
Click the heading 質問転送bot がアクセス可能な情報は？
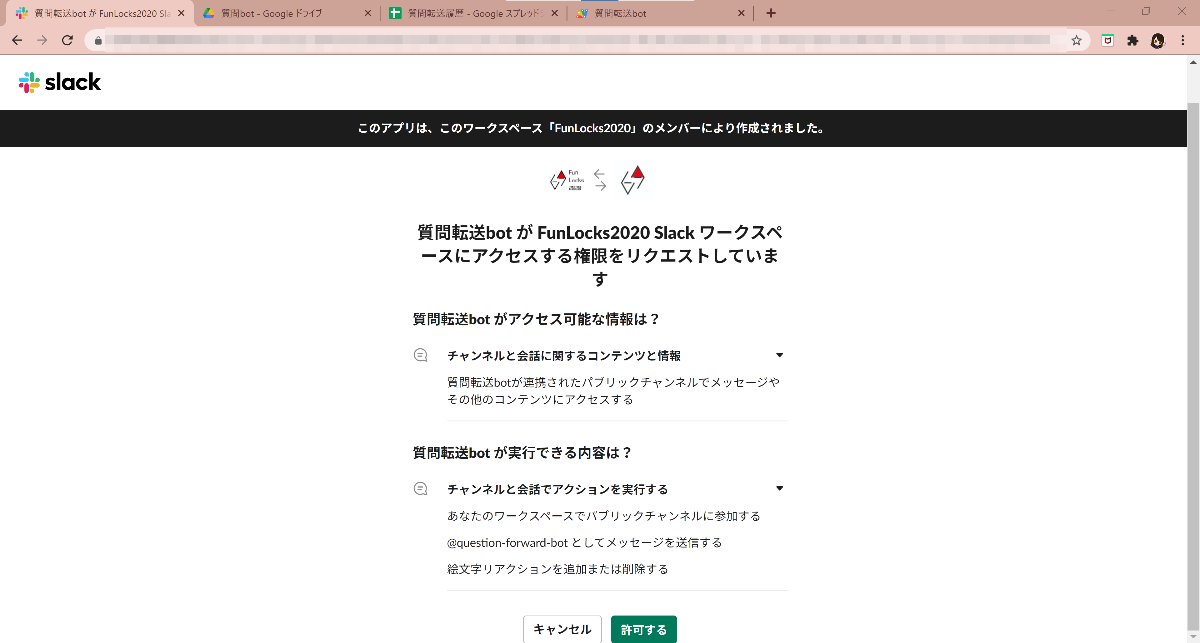[537, 319]
